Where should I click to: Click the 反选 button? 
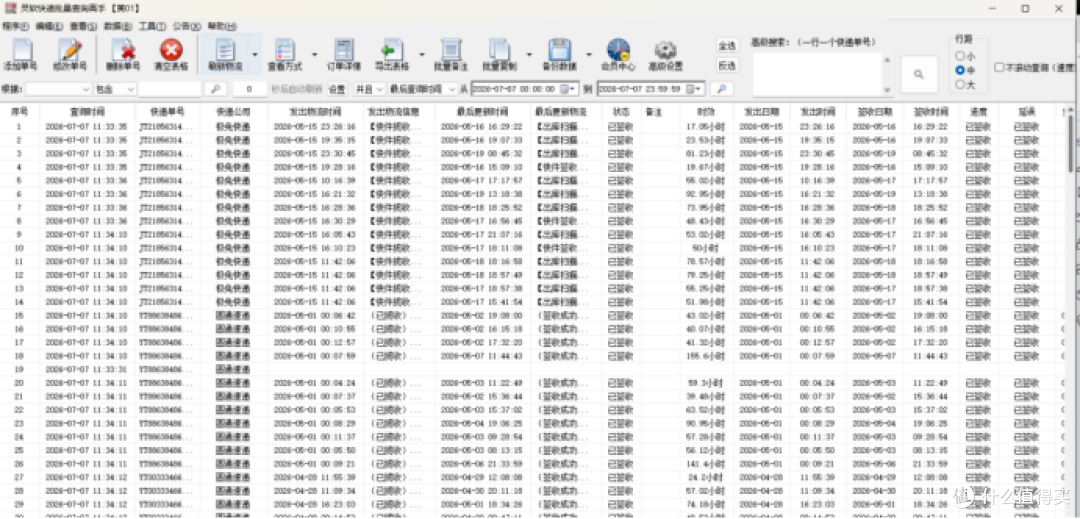point(727,66)
